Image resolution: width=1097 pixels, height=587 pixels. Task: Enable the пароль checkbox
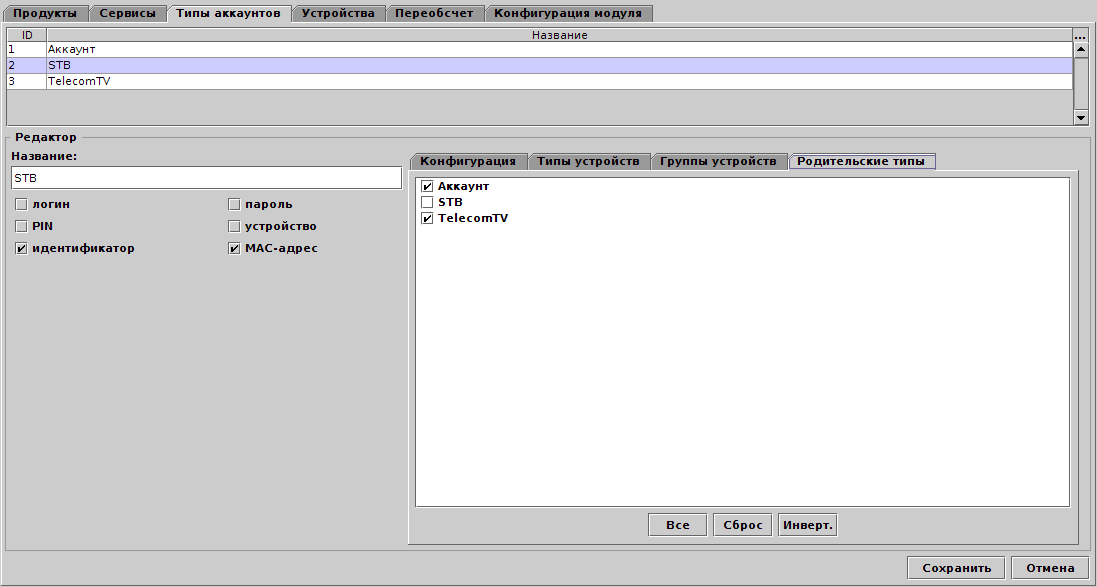[x=235, y=204]
